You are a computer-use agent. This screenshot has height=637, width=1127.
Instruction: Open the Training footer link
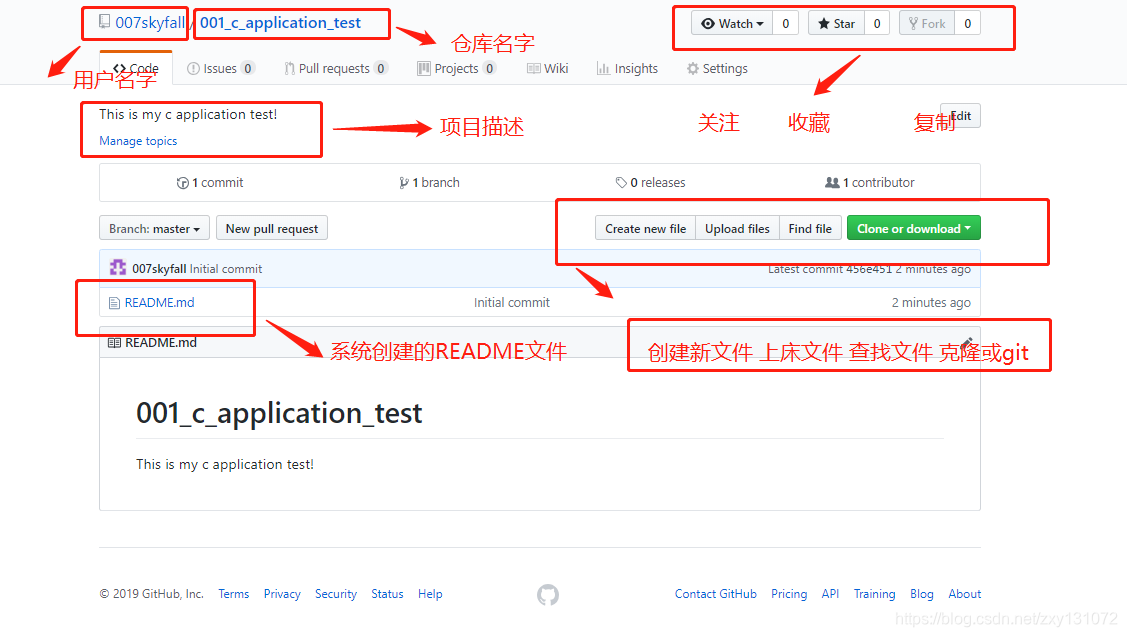click(875, 594)
